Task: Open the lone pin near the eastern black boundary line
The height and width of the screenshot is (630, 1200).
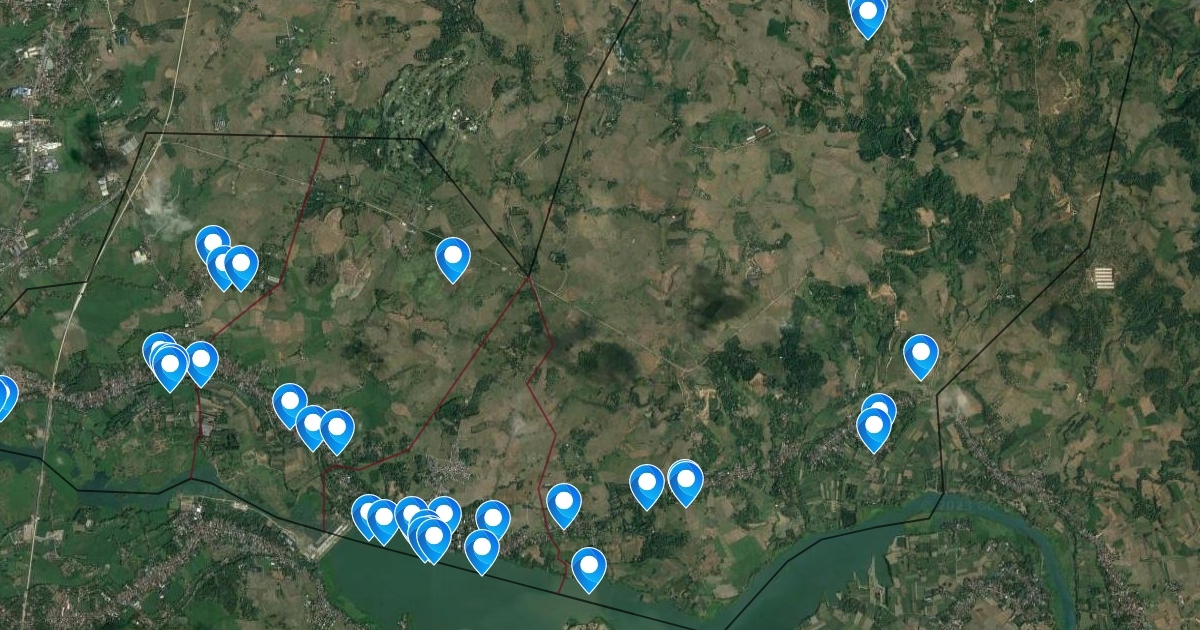Action: (x=921, y=356)
